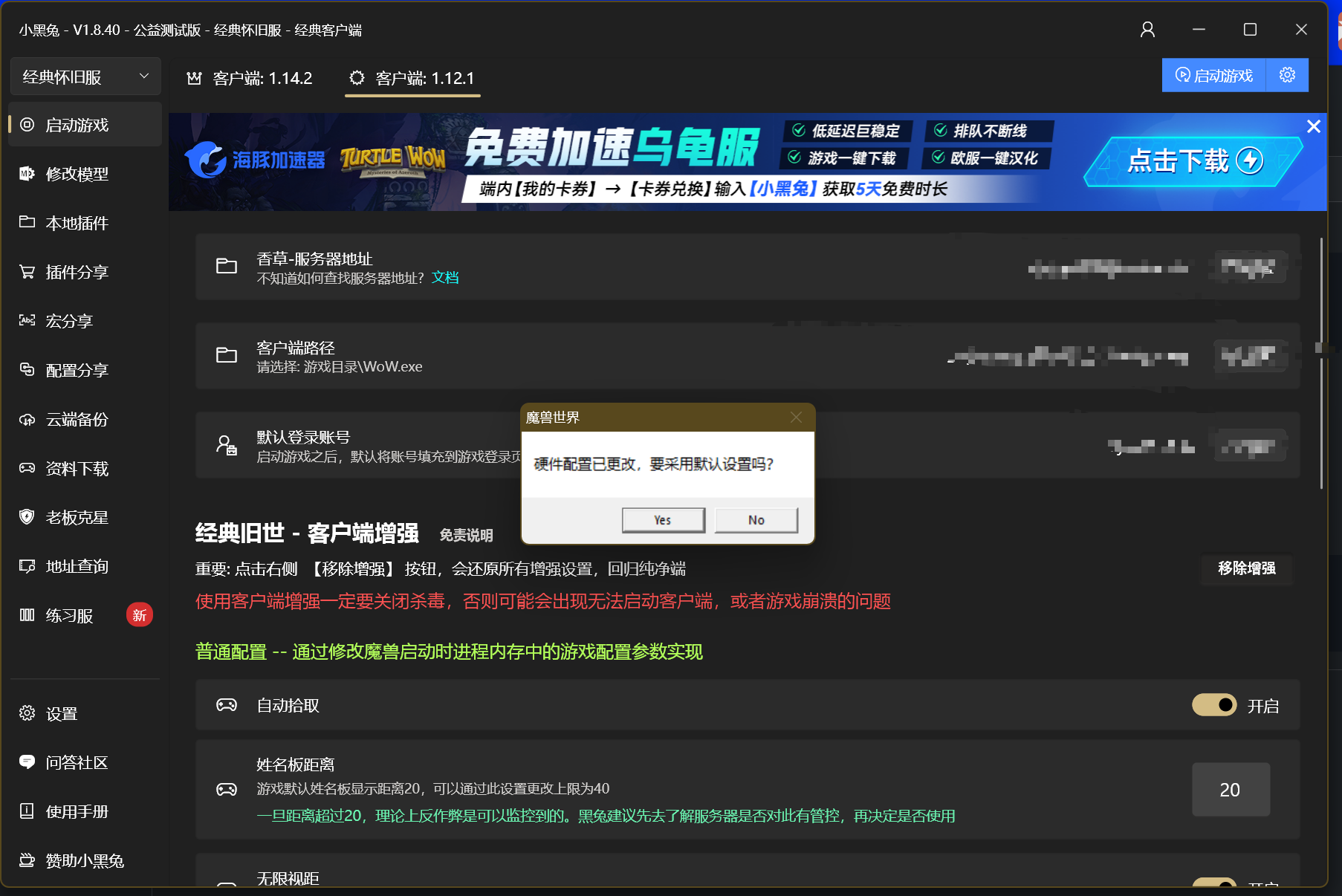The image size is (1342, 896).
Task: Select the 客户端: 1.12.1 tab
Action: (412, 78)
